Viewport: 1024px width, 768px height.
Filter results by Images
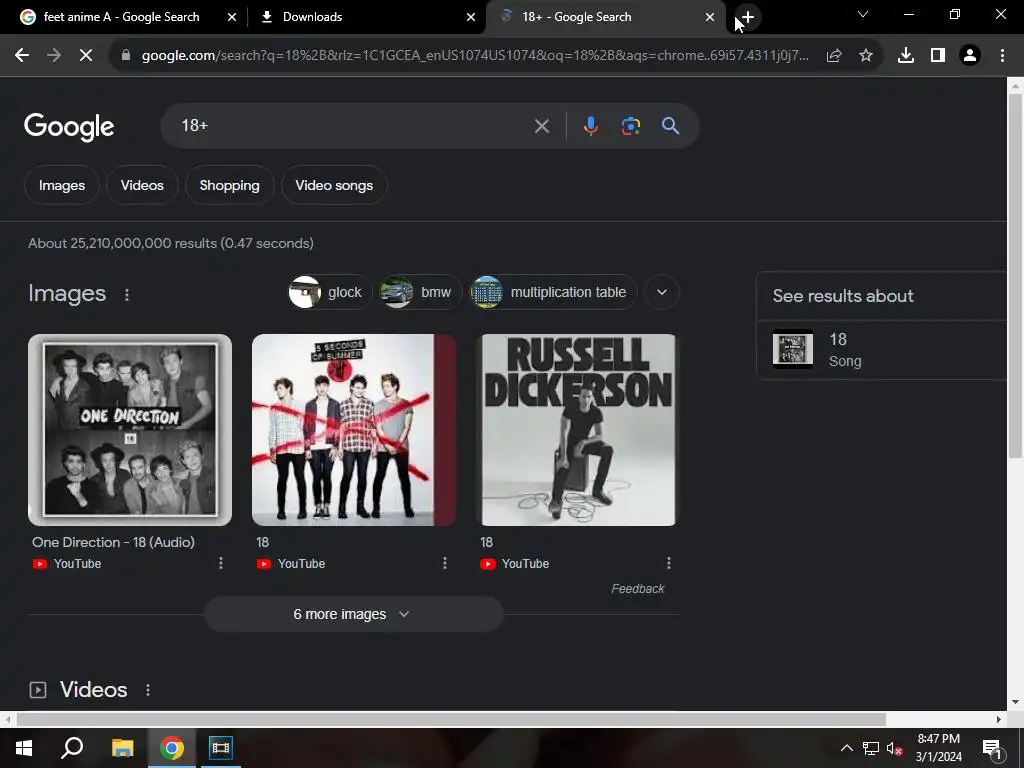pos(62,185)
